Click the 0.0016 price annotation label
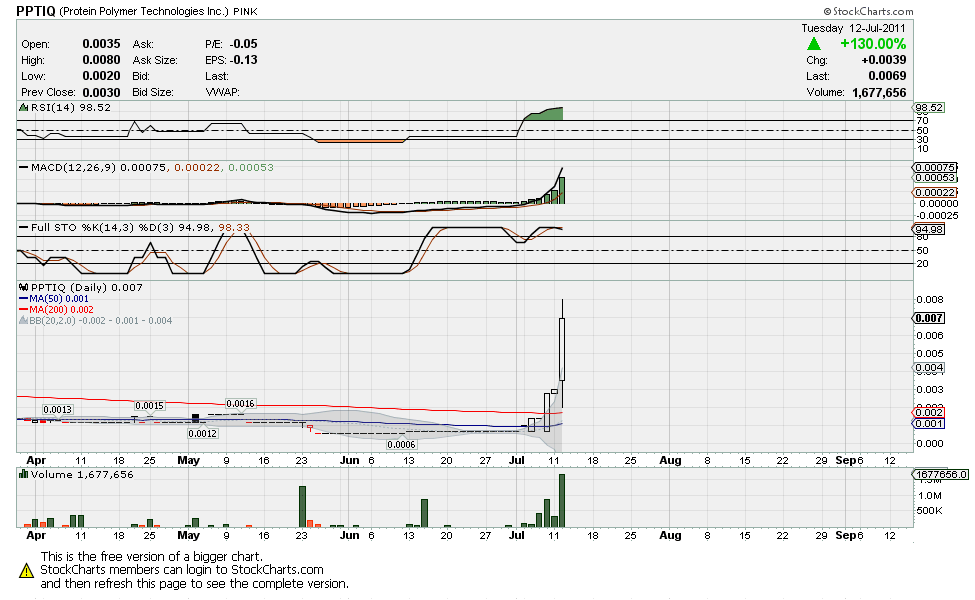This screenshot has width=975, height=600. [240, 404]
